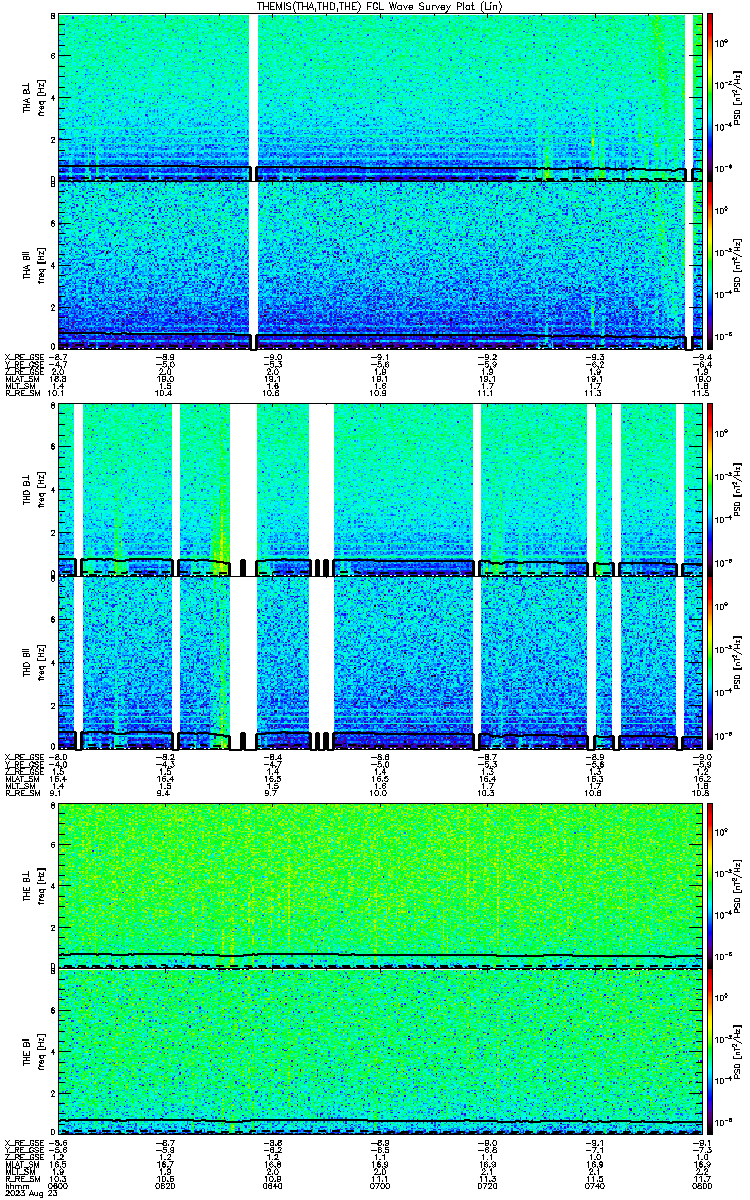Screen dimensions: 750x1200
Task: Click the color bar beside THA B-parallel panel
Action: 711,266
